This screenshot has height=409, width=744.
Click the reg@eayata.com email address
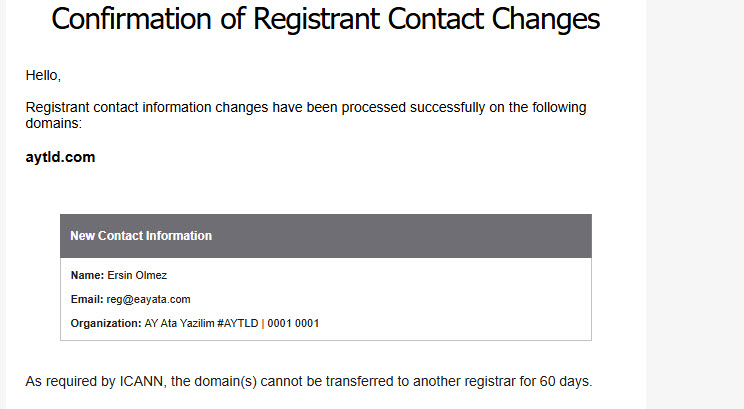[x=149, y=299]
